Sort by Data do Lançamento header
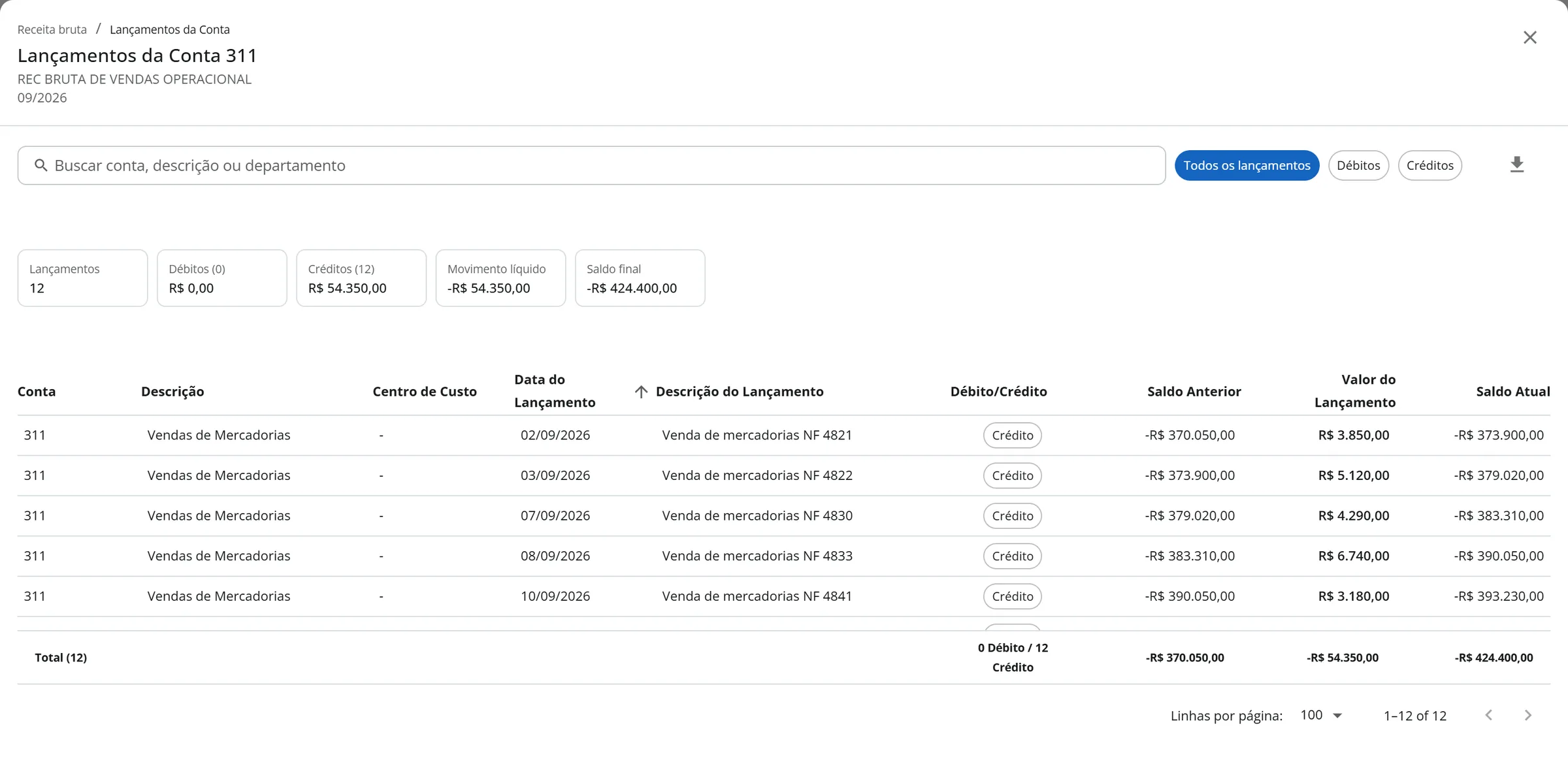The width and height of the screenshot is (1568, 764). (555, 390)
